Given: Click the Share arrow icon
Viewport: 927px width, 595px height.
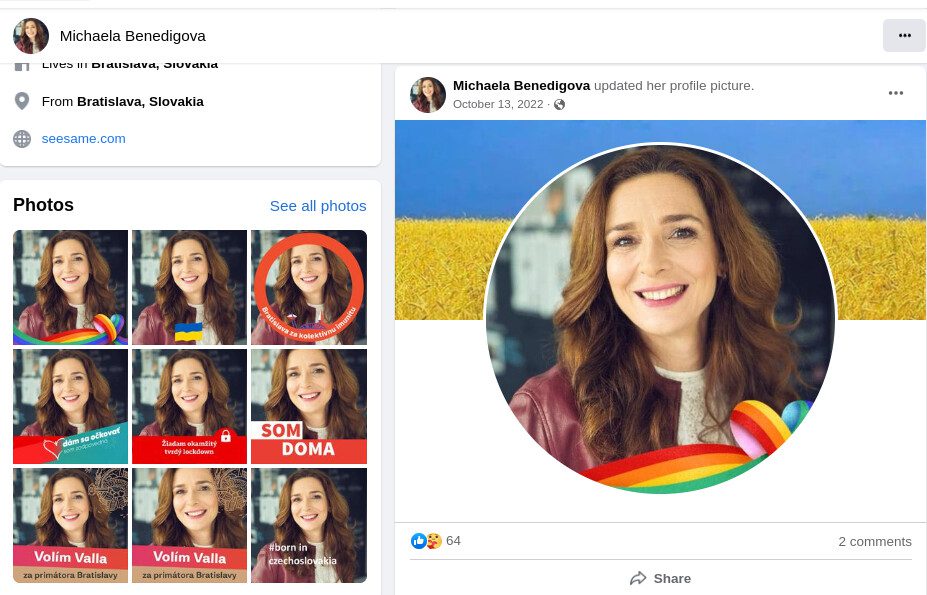Looking at the screenshot, I should 638,578.
